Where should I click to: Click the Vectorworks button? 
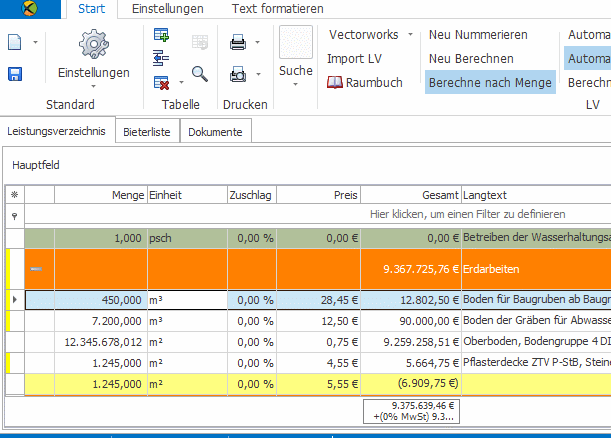(x=364, y=35)
